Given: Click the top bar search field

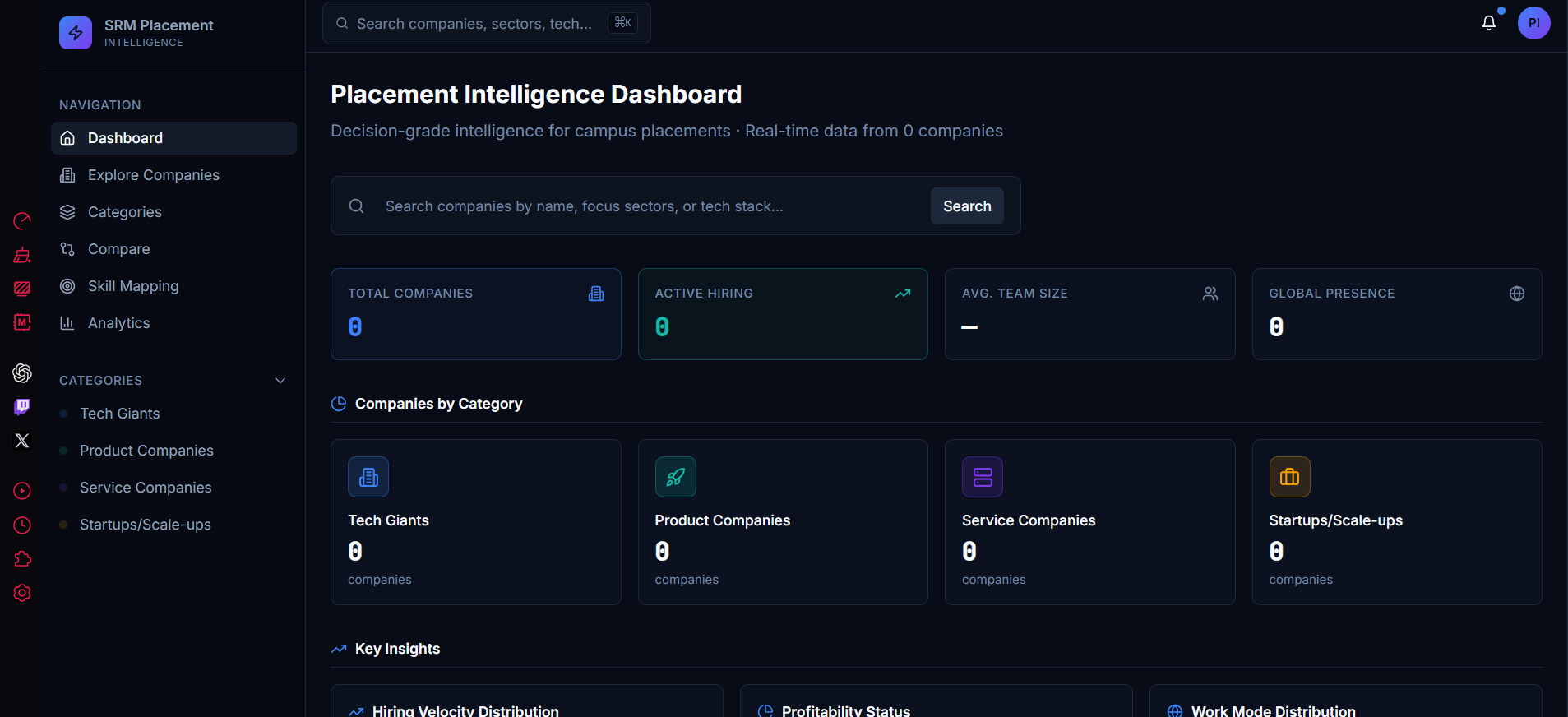Looking at the screenshot, I should tap(486, 23).
